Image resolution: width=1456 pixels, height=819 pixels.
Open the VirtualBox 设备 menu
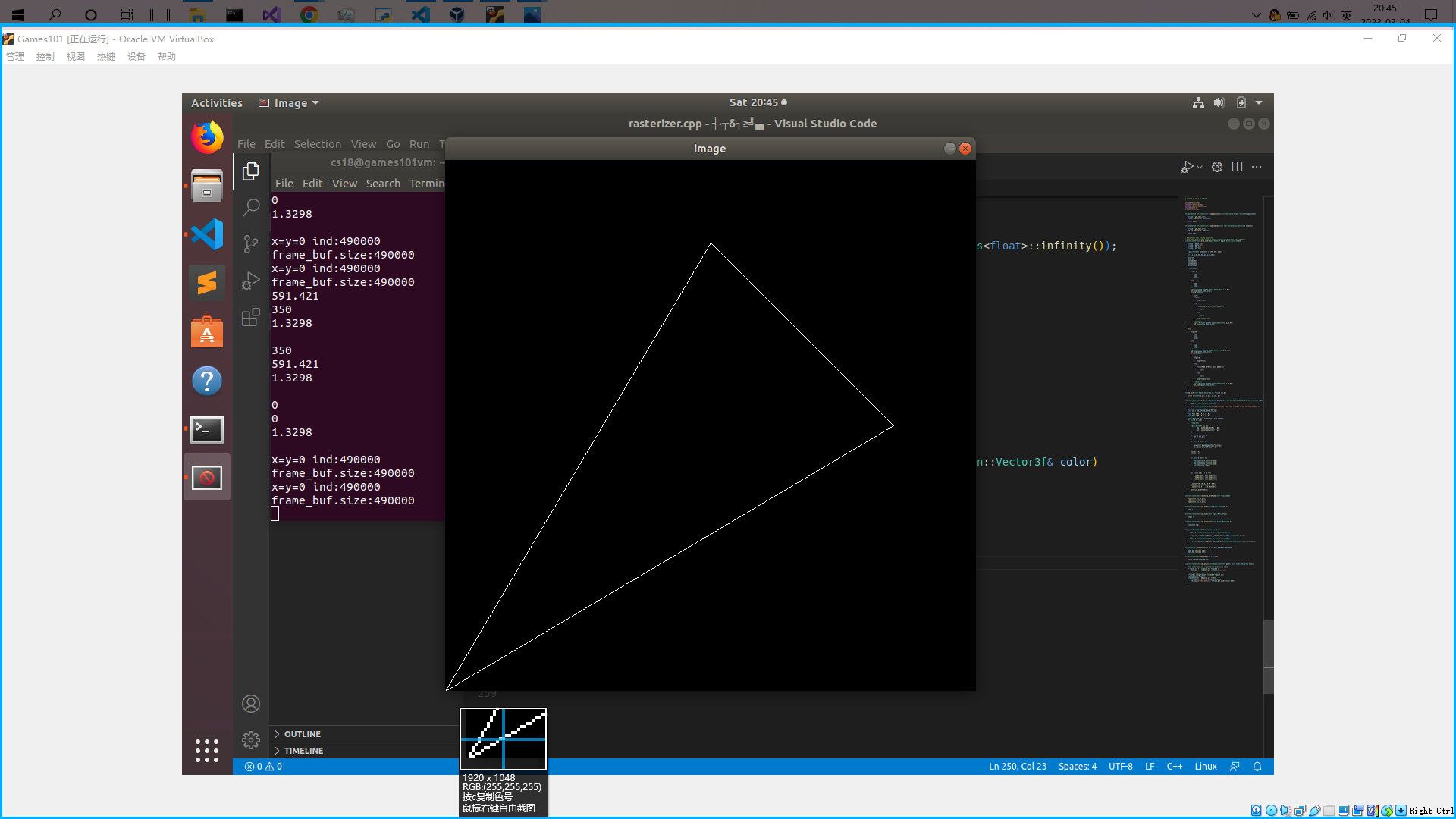pos(136,57)
